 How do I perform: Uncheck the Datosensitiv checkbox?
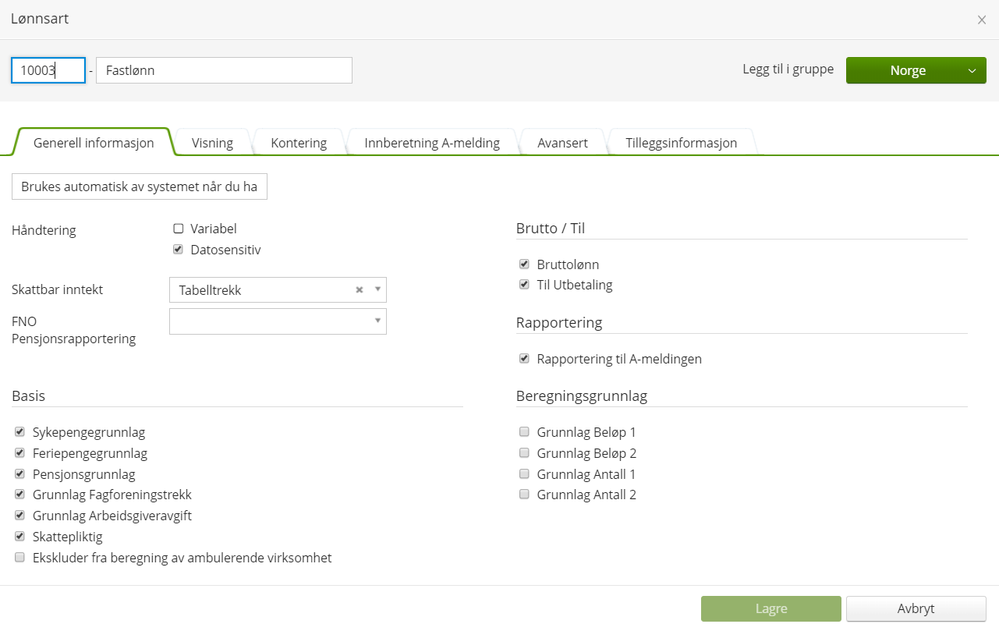point(179,250)
